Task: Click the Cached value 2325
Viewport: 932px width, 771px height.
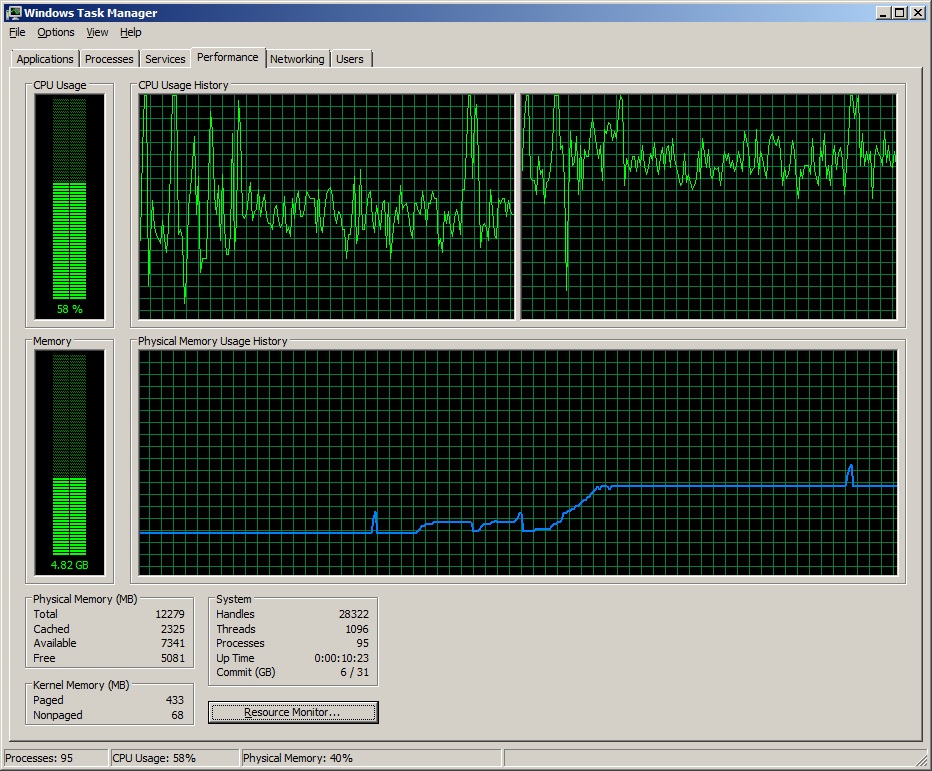Action: click(172, 629)
